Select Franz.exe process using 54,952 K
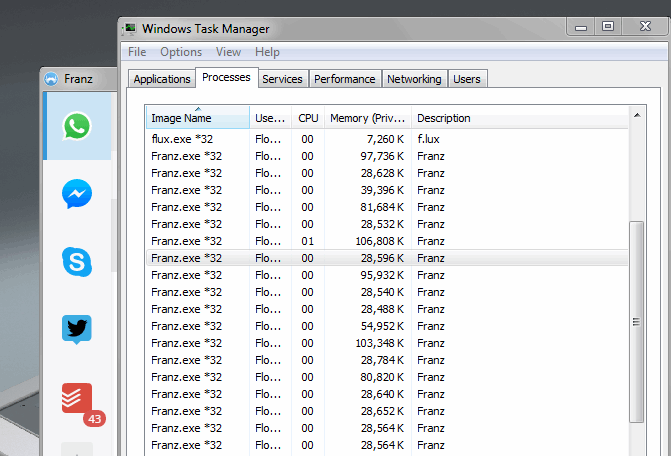This screenshot has width=671, height=456. point(387,326)
